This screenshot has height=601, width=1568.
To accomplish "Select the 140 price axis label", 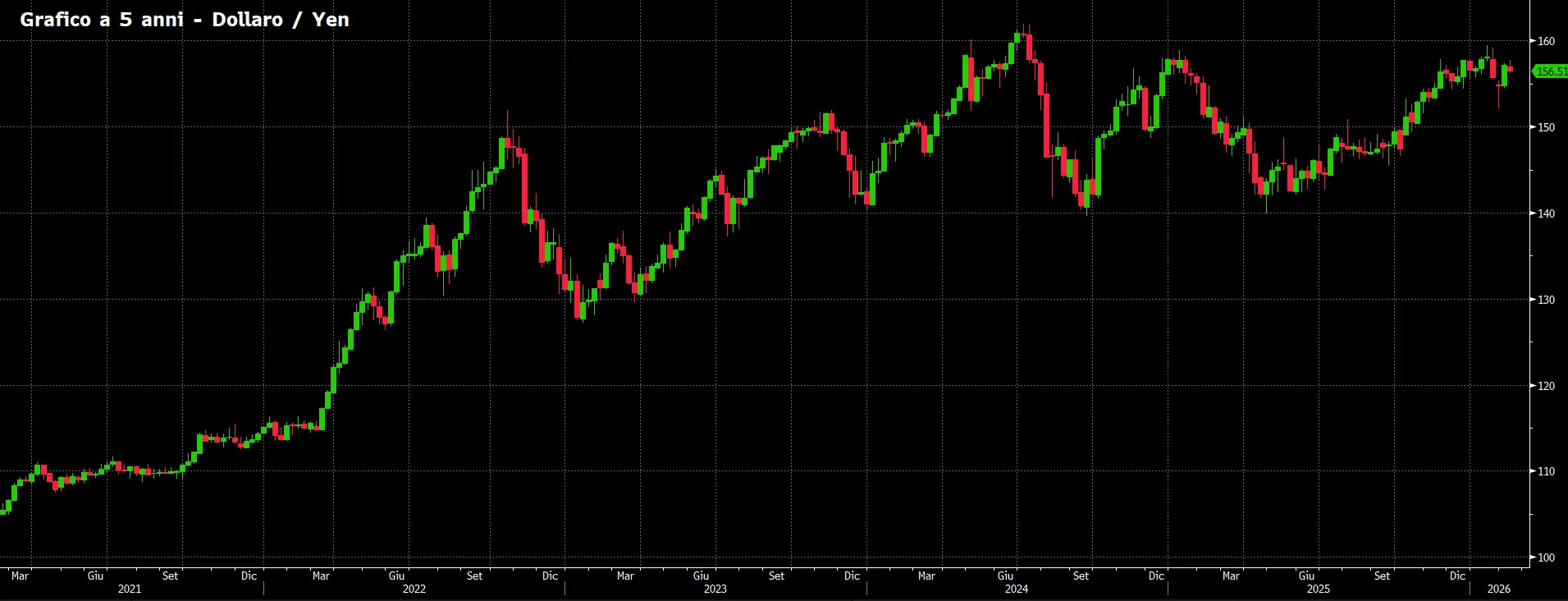I will [x=1546, y=213].
